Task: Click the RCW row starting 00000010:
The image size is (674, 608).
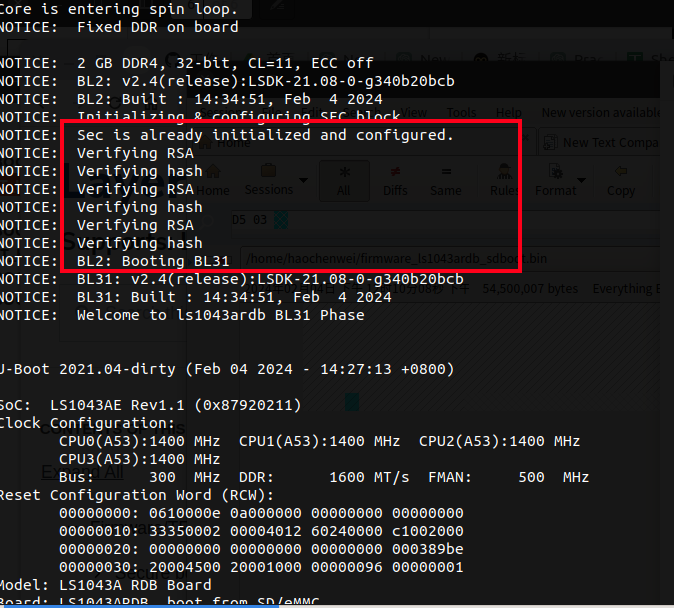Action: 261,531
